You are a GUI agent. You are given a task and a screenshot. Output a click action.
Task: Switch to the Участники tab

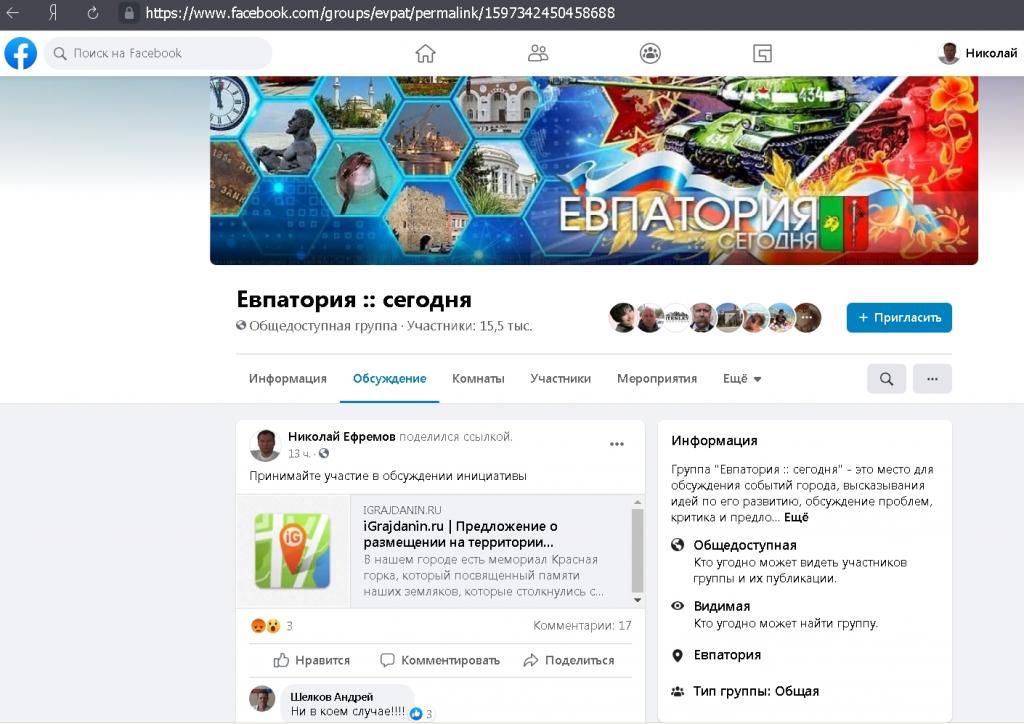coord(560,379)
